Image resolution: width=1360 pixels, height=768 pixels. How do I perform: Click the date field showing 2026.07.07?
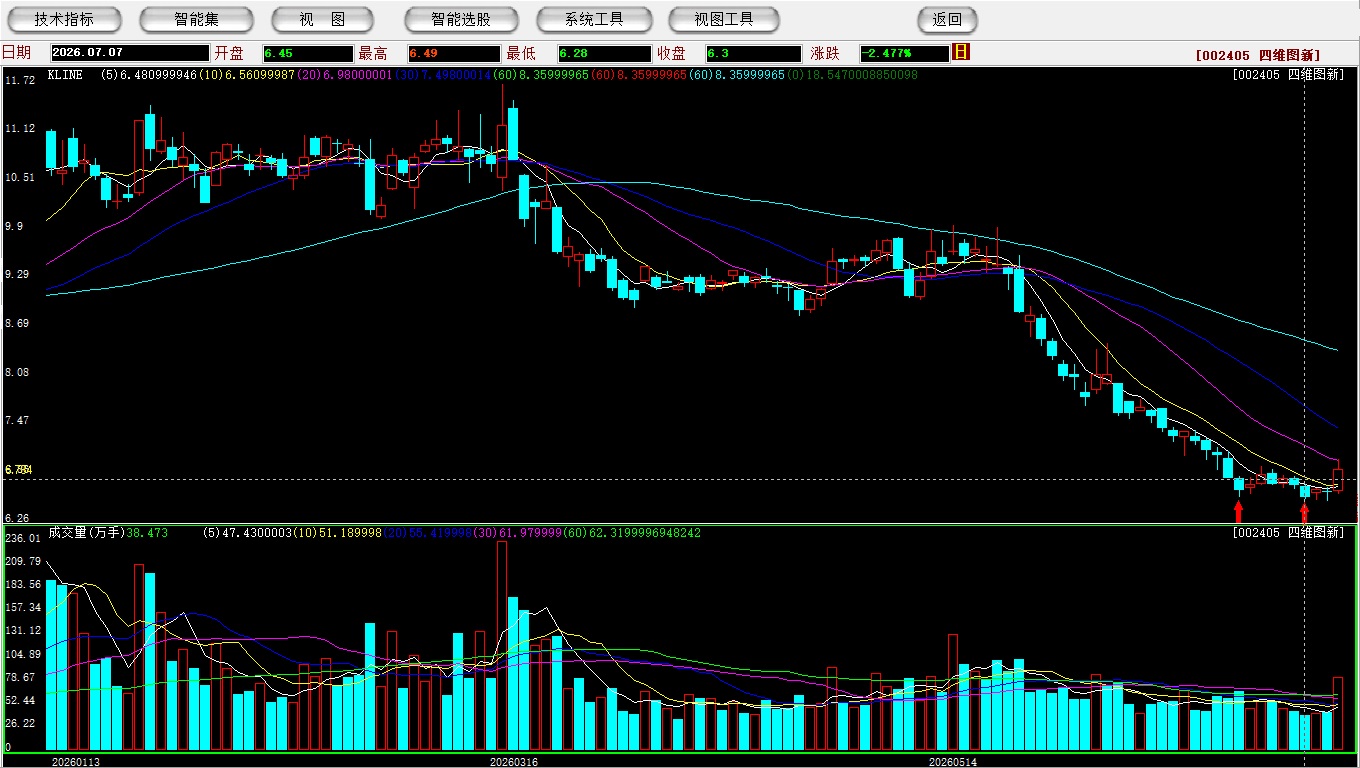129,53
